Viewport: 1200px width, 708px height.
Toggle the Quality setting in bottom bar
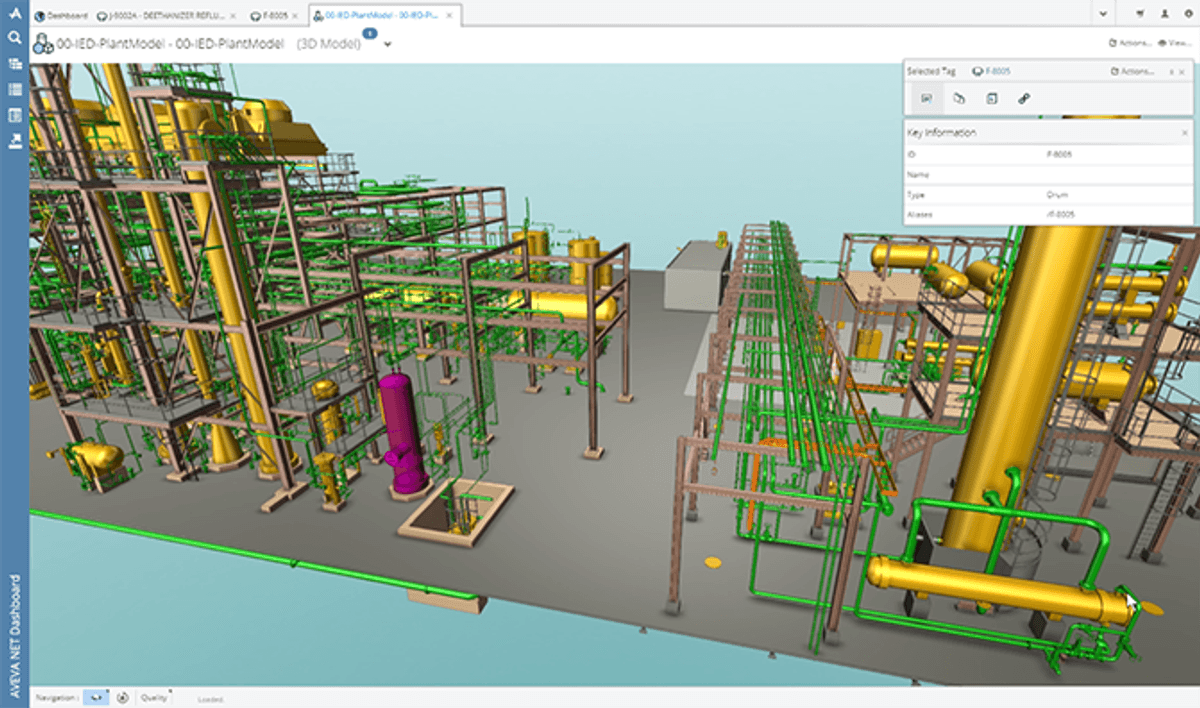coord(156,697)
